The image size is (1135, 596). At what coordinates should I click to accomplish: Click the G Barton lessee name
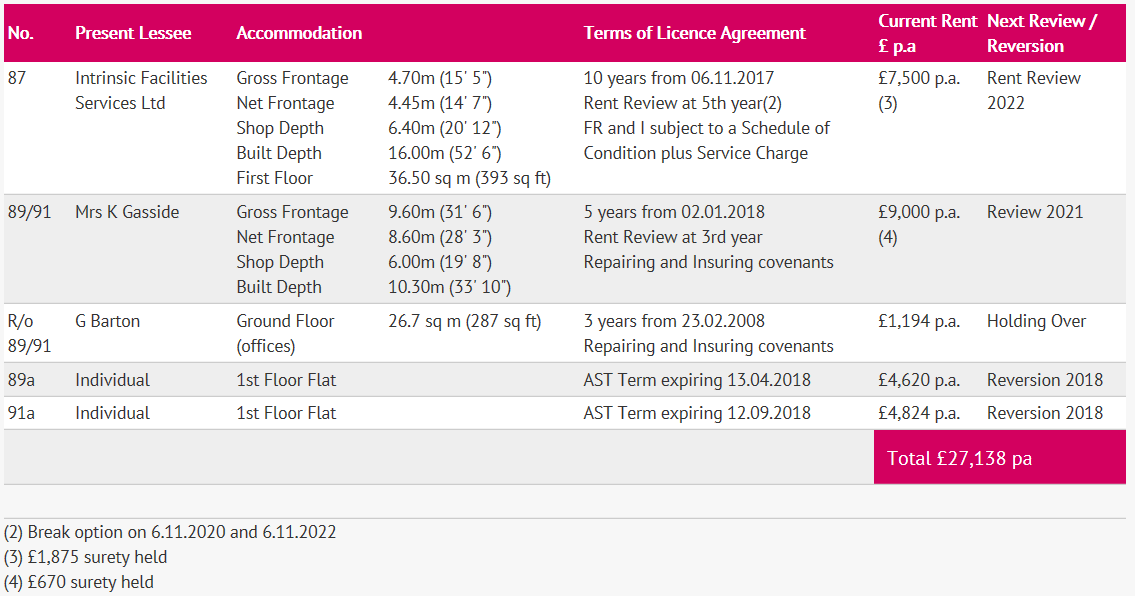[x=107, y=321]
